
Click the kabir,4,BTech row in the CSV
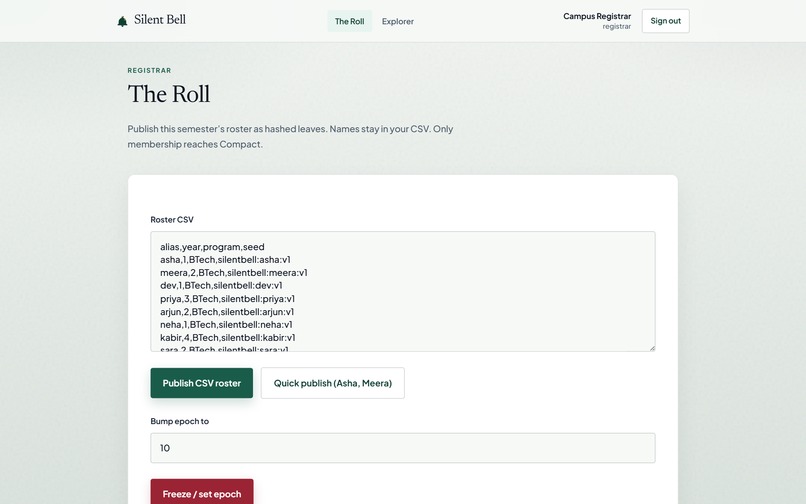(x=228, y=337)
